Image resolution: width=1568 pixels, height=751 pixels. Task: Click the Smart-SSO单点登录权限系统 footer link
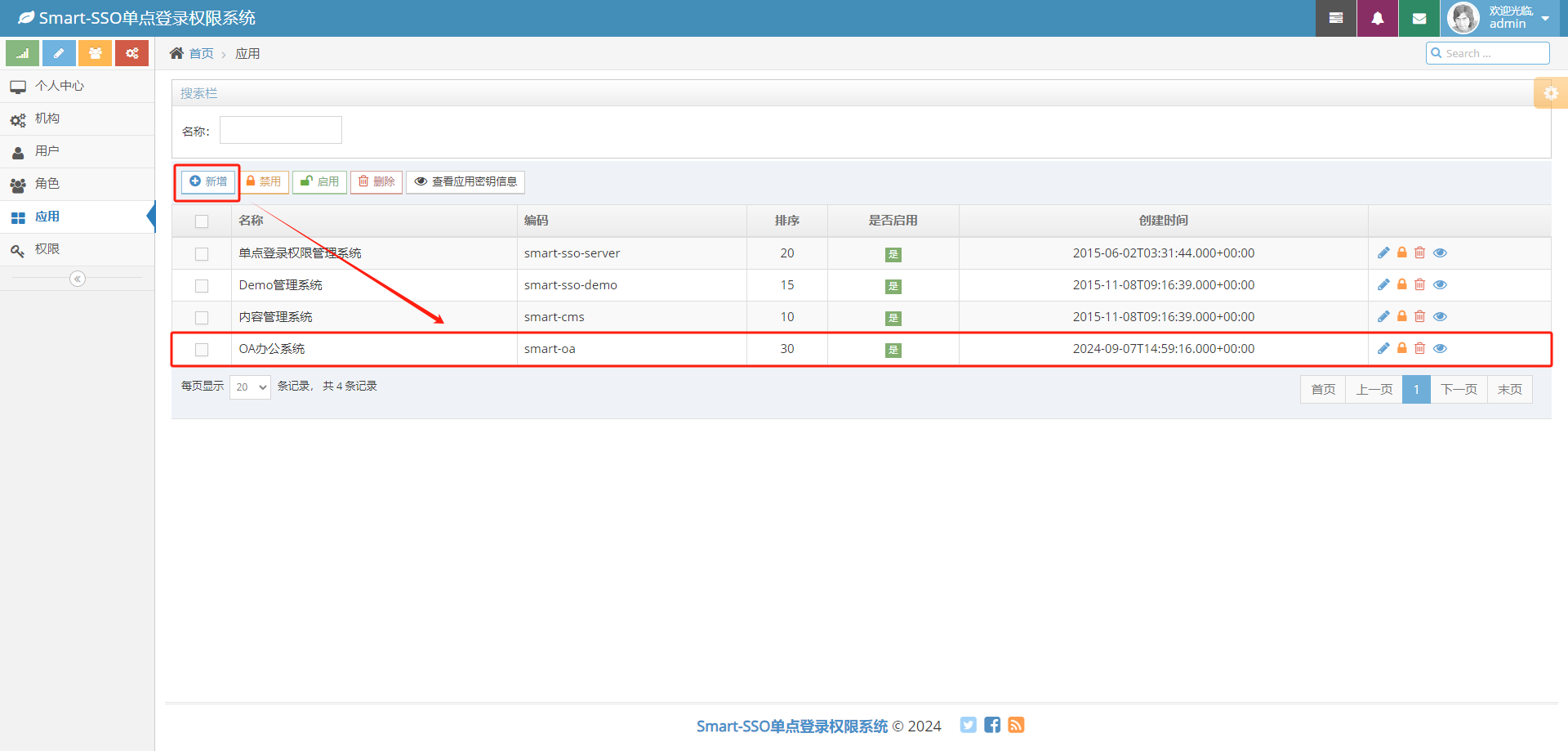791,726
